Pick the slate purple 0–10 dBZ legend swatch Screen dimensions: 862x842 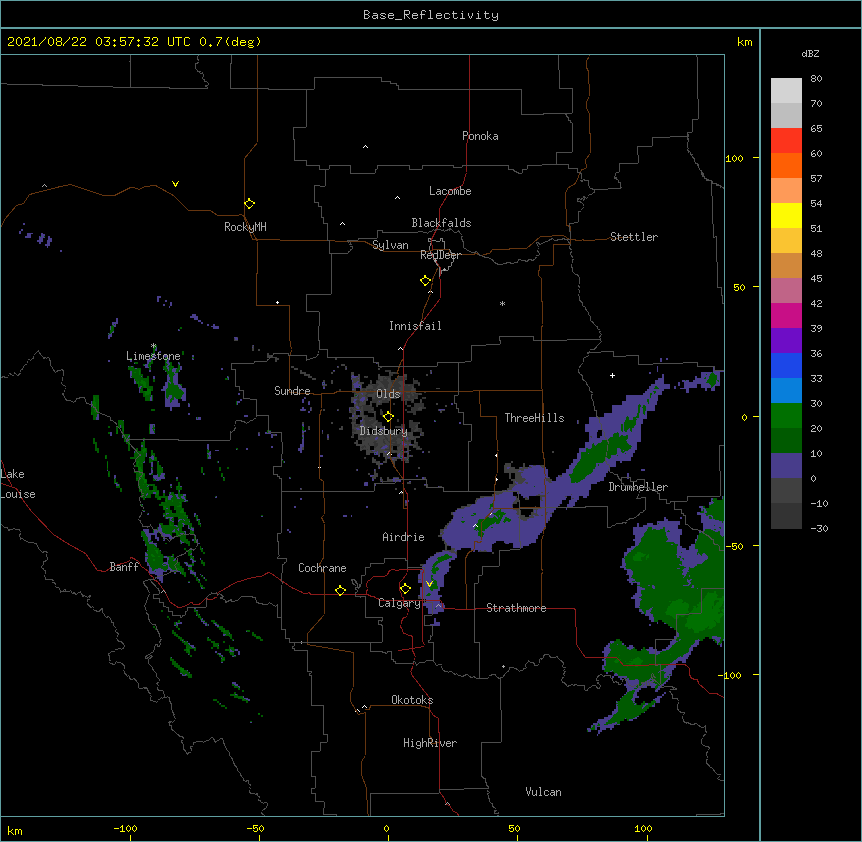(x=786, y=466)
